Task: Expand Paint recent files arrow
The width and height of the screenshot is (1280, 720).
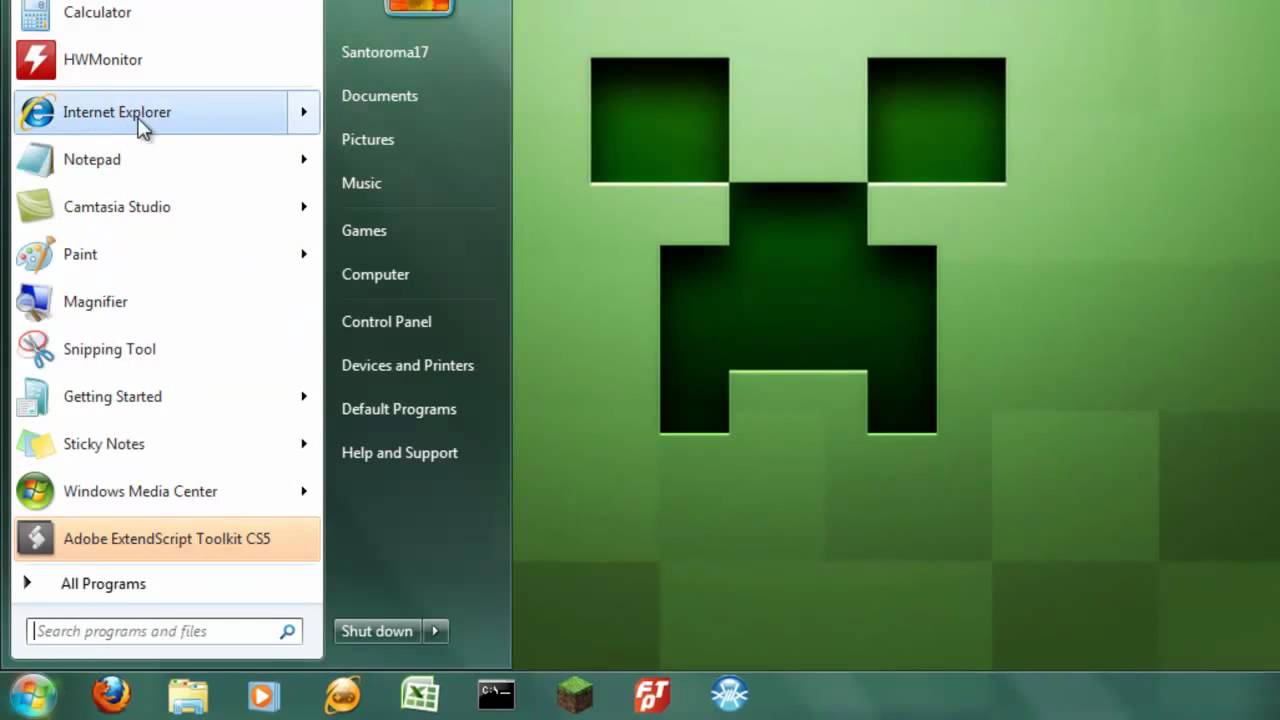Action: click(x=304, y=254)
